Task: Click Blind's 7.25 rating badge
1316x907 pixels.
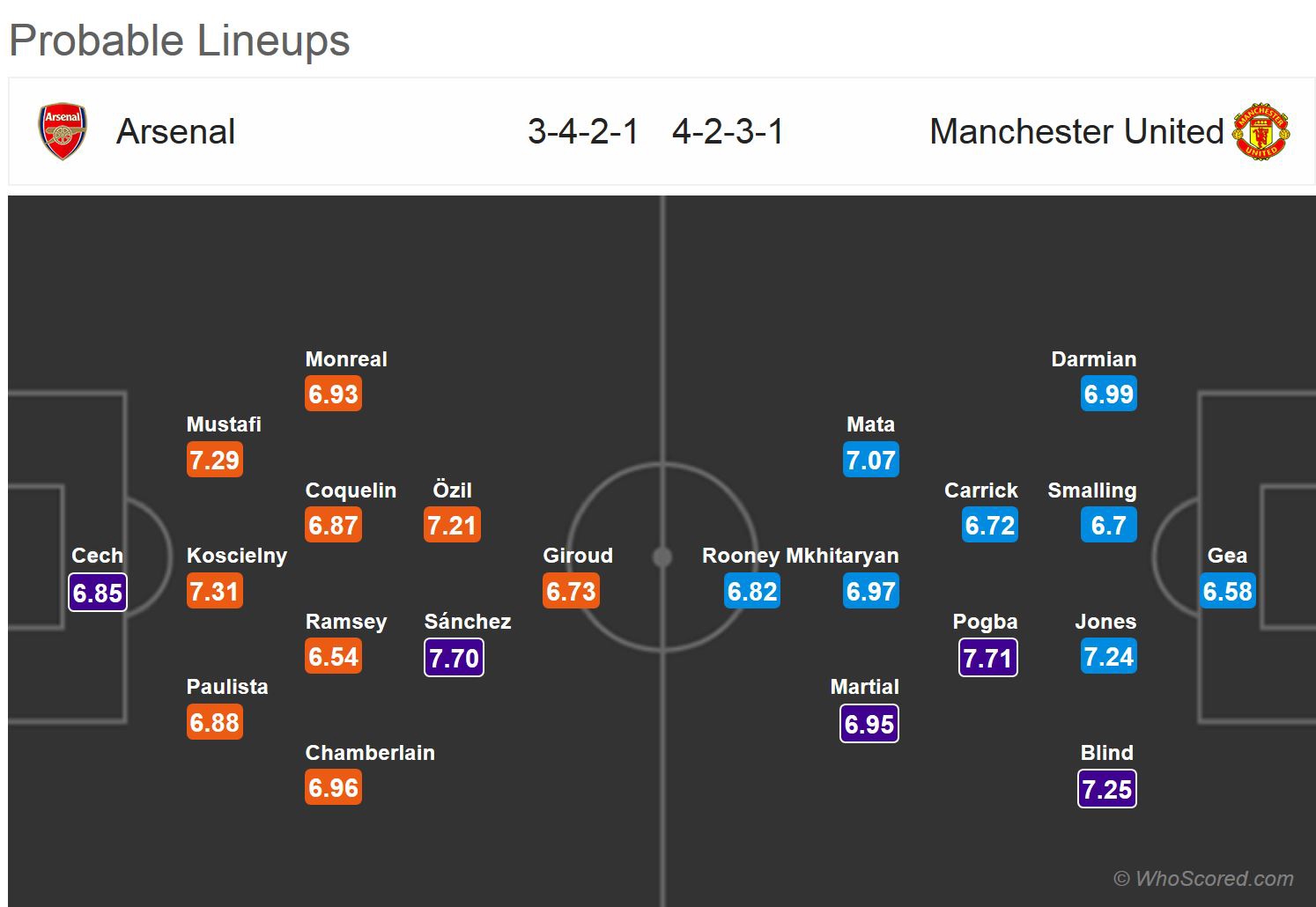Action: pos(1107,789)
